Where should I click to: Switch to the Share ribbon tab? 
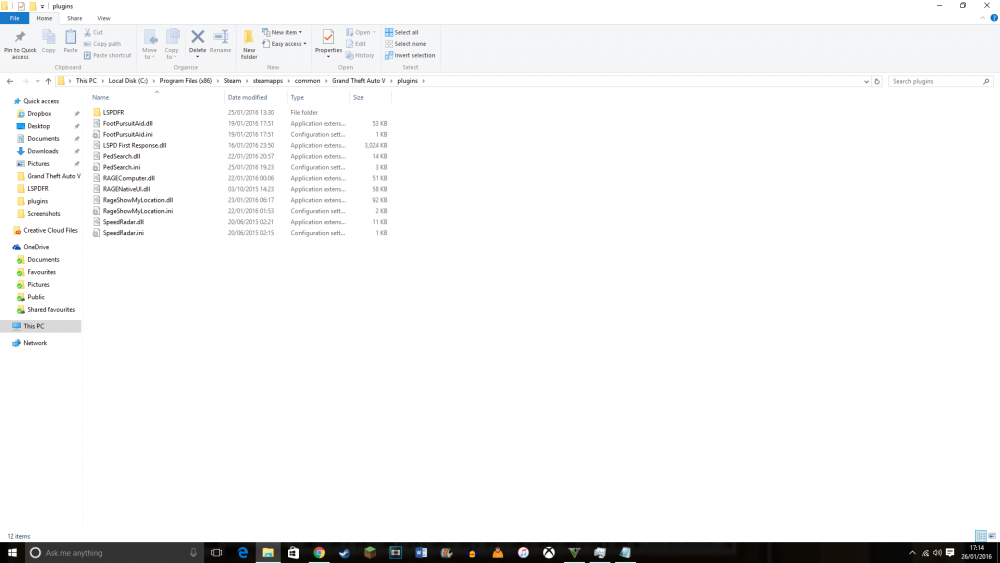tap(75, 18)
